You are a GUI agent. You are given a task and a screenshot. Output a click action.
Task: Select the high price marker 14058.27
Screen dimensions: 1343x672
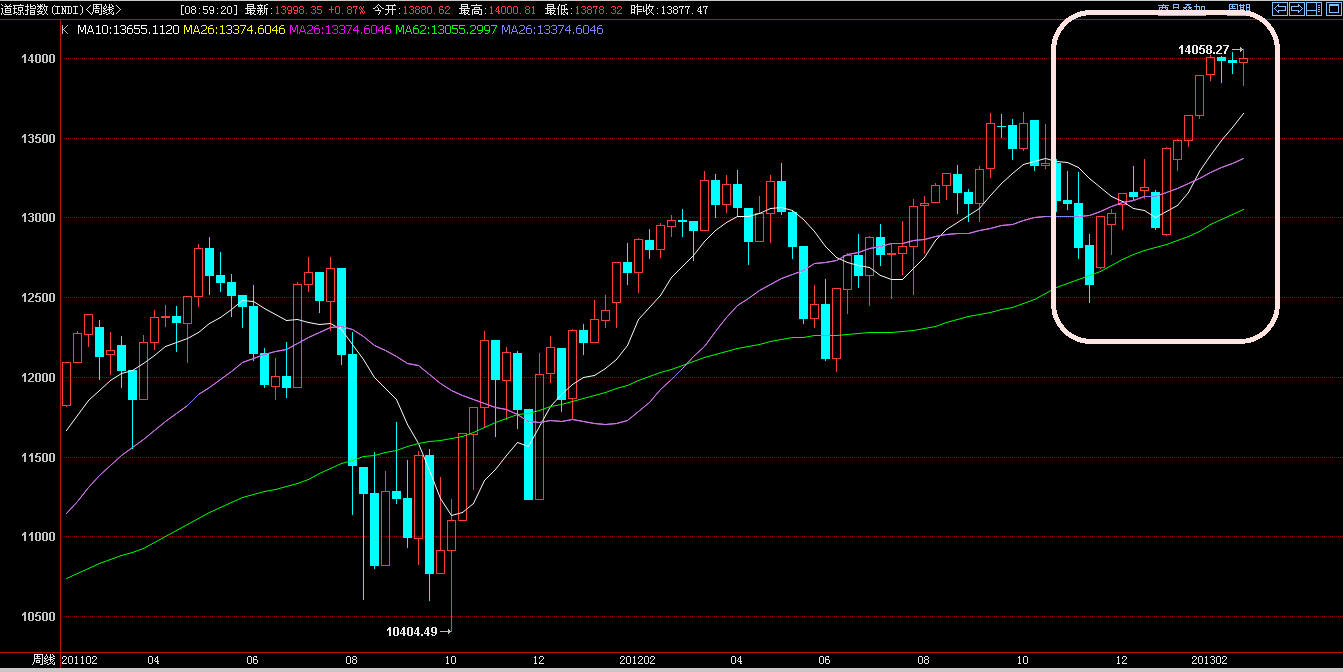[1203, 49]
